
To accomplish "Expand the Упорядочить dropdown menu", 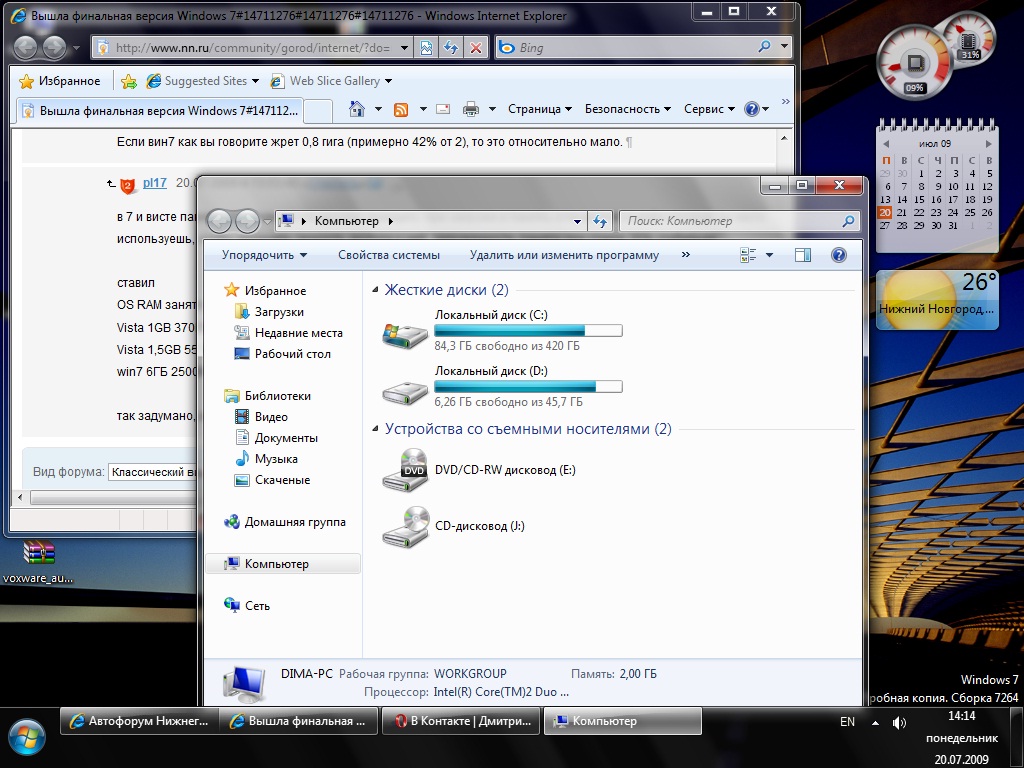I will tap(264, 255).
